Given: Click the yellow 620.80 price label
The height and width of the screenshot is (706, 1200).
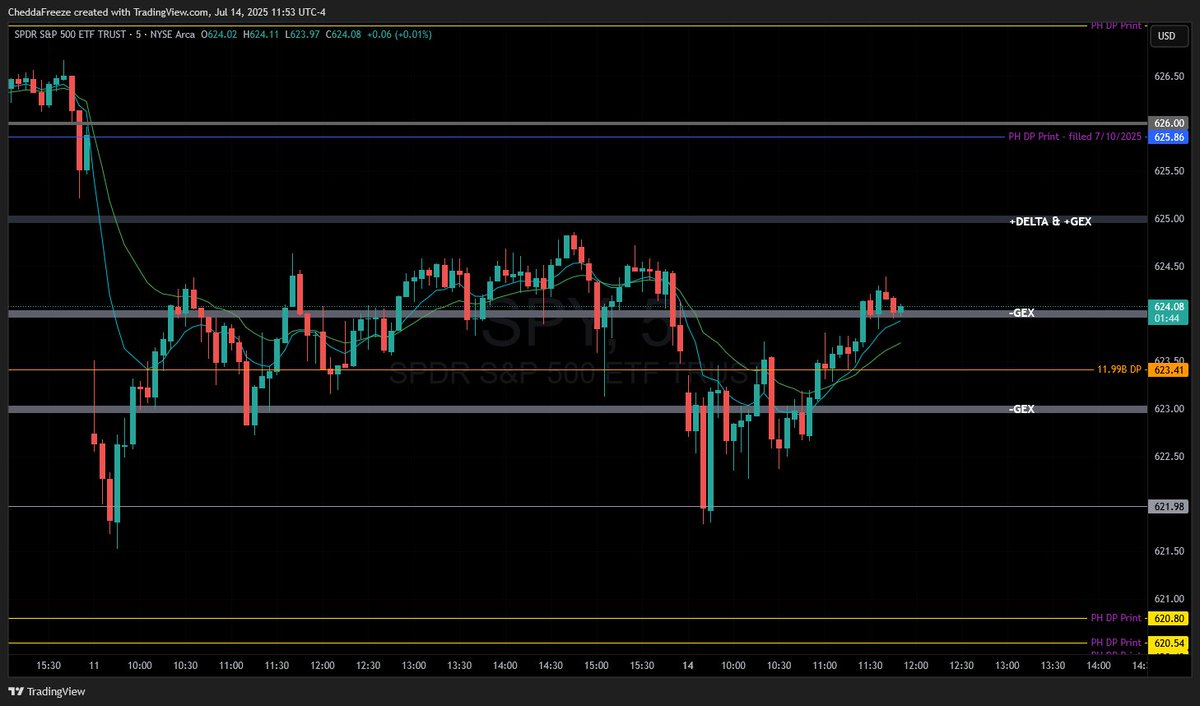Looking at the screenshot, I should 1169,618.
